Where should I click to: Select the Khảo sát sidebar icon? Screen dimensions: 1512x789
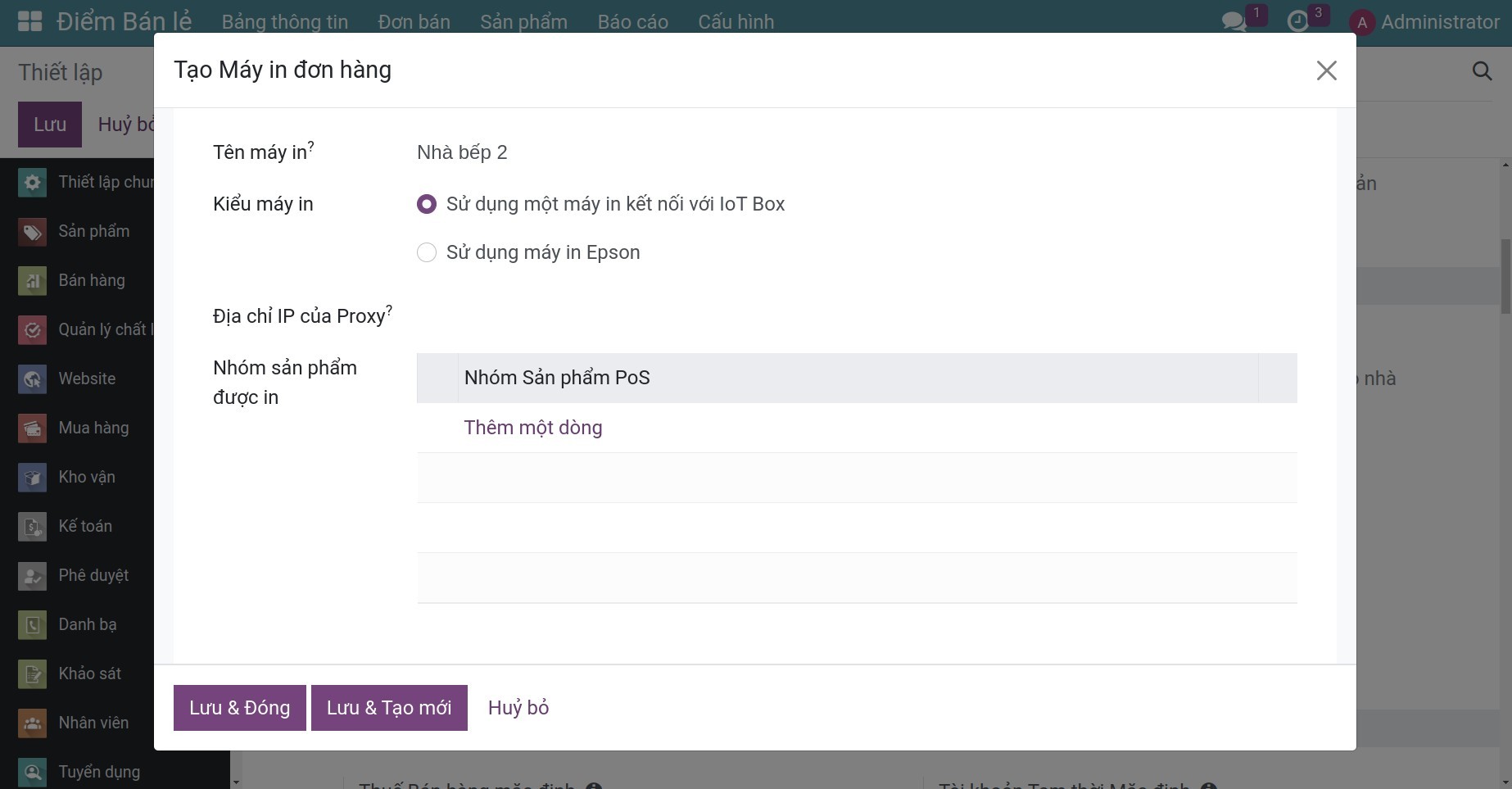coord(32,673)
